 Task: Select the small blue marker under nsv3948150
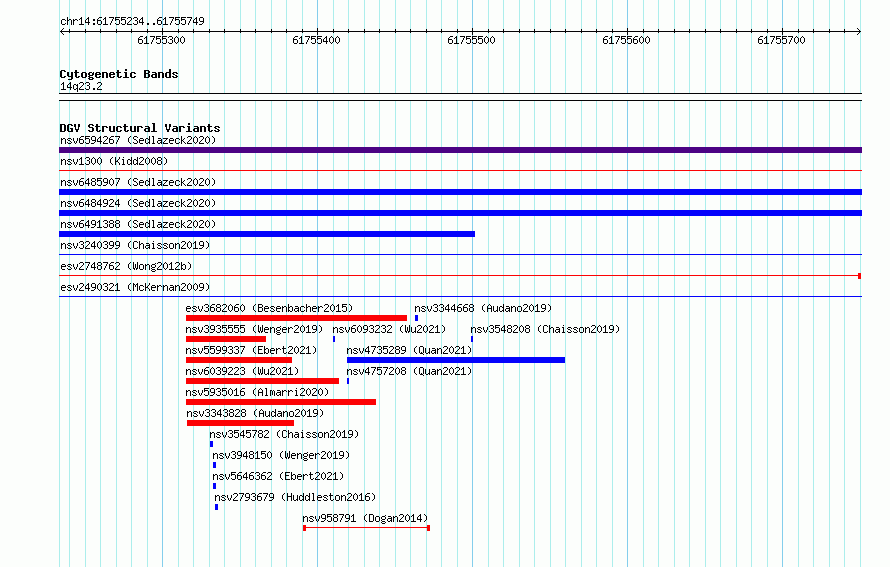point(214,465)
